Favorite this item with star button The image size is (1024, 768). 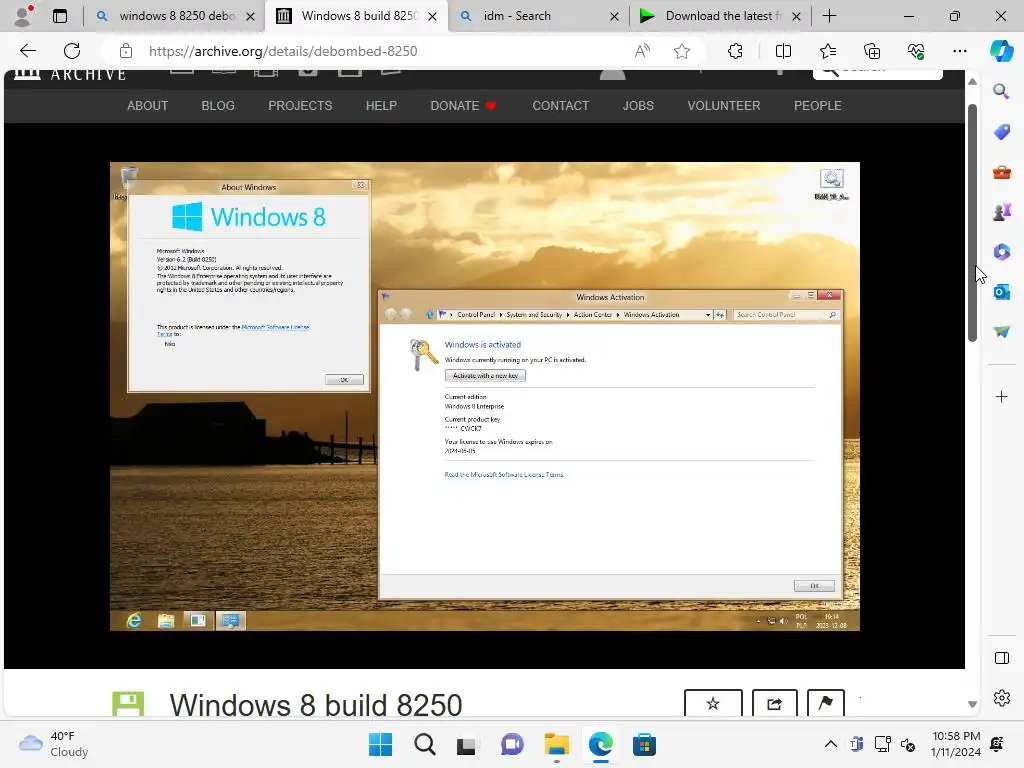(713, 703)
